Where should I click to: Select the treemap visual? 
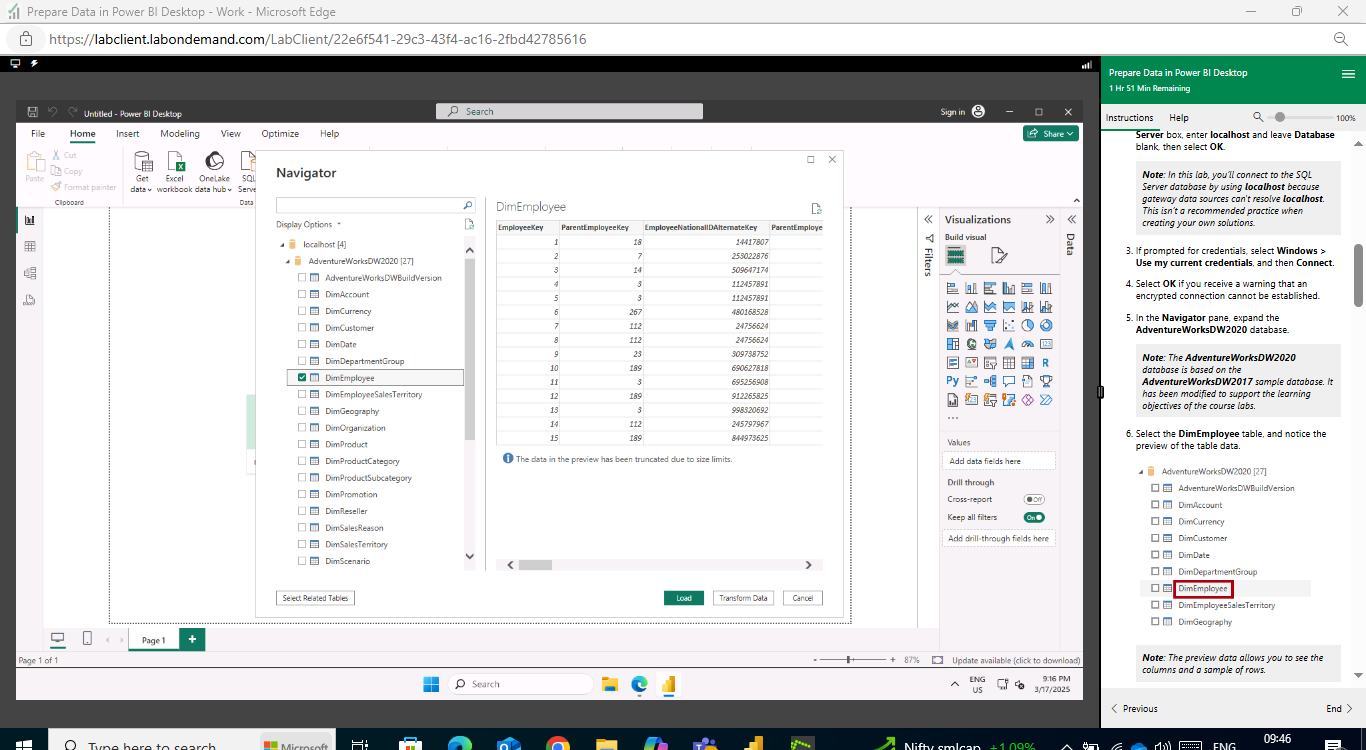[953, 344]
